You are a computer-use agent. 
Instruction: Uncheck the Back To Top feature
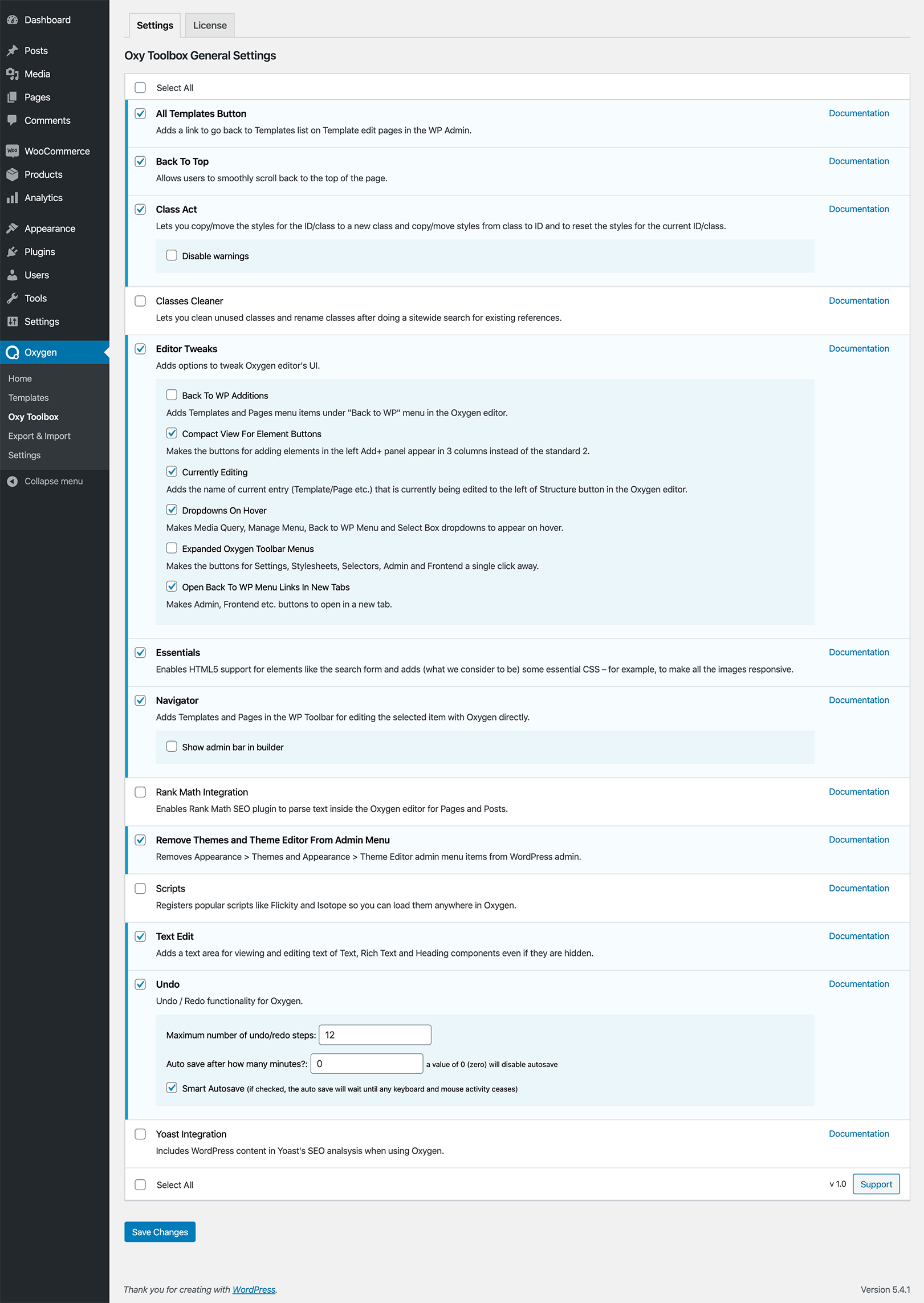pyautogui.click(x=140, y=161)
